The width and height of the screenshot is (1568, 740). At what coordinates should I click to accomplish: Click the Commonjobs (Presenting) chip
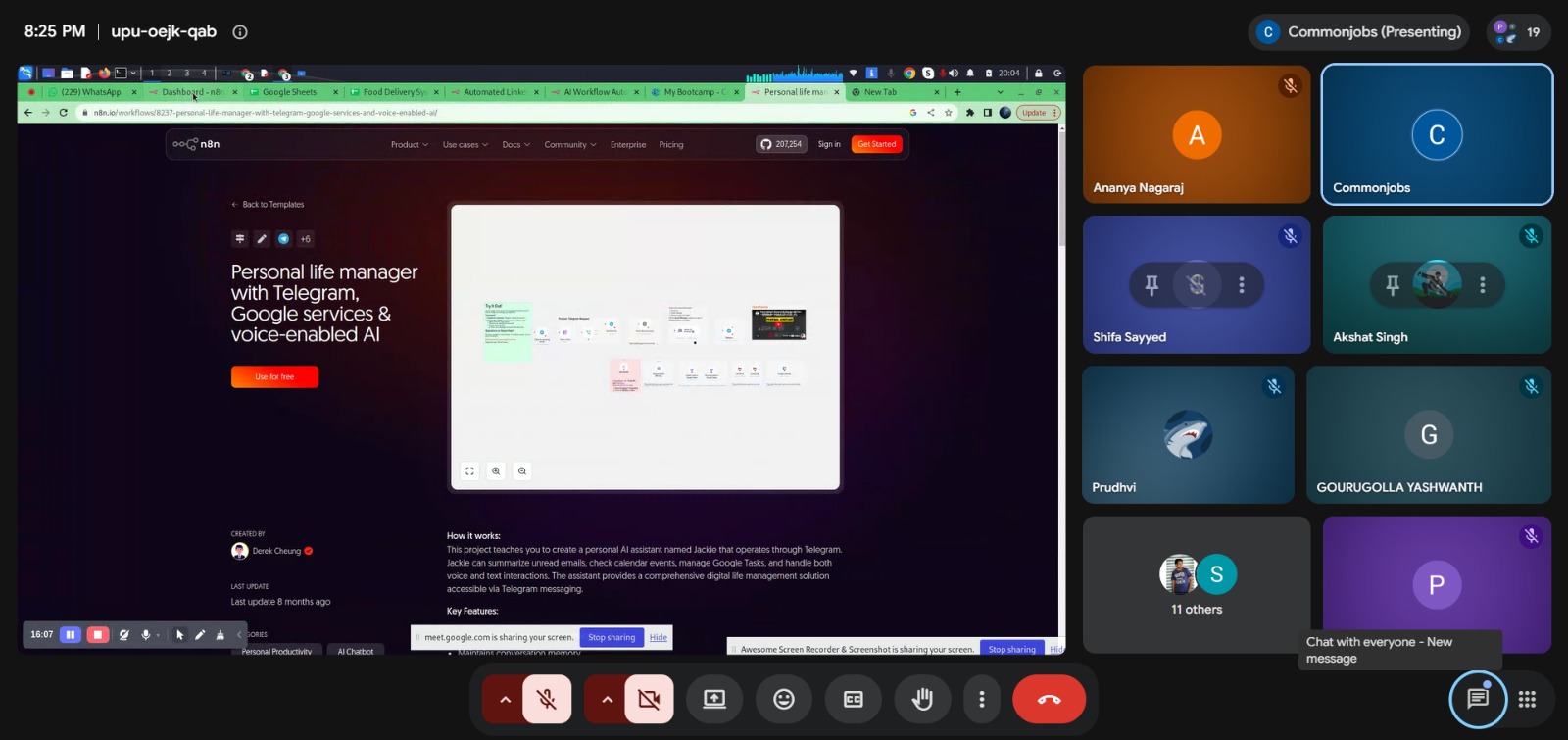click(1358, 31)
